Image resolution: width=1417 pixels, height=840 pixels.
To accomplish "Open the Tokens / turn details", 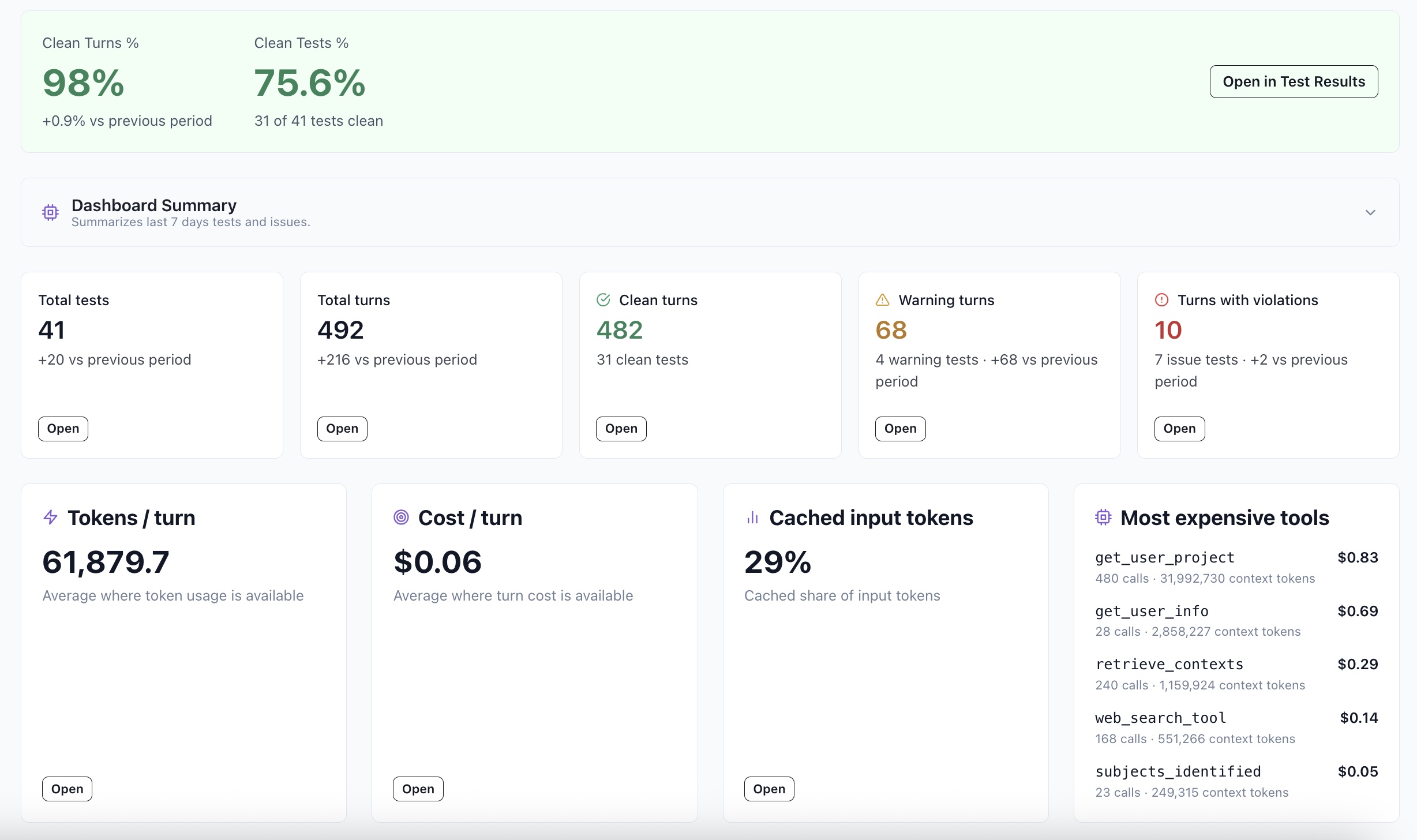I will (x=67, y=789).
